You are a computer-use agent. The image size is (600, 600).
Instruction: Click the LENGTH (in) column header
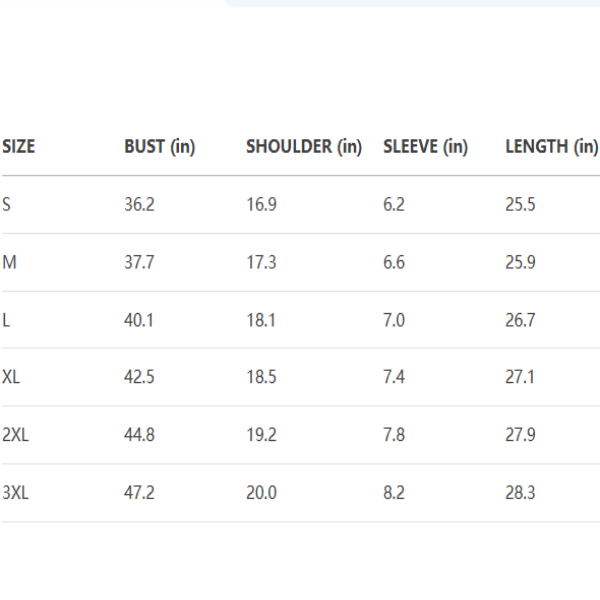[x=551, y=147]
